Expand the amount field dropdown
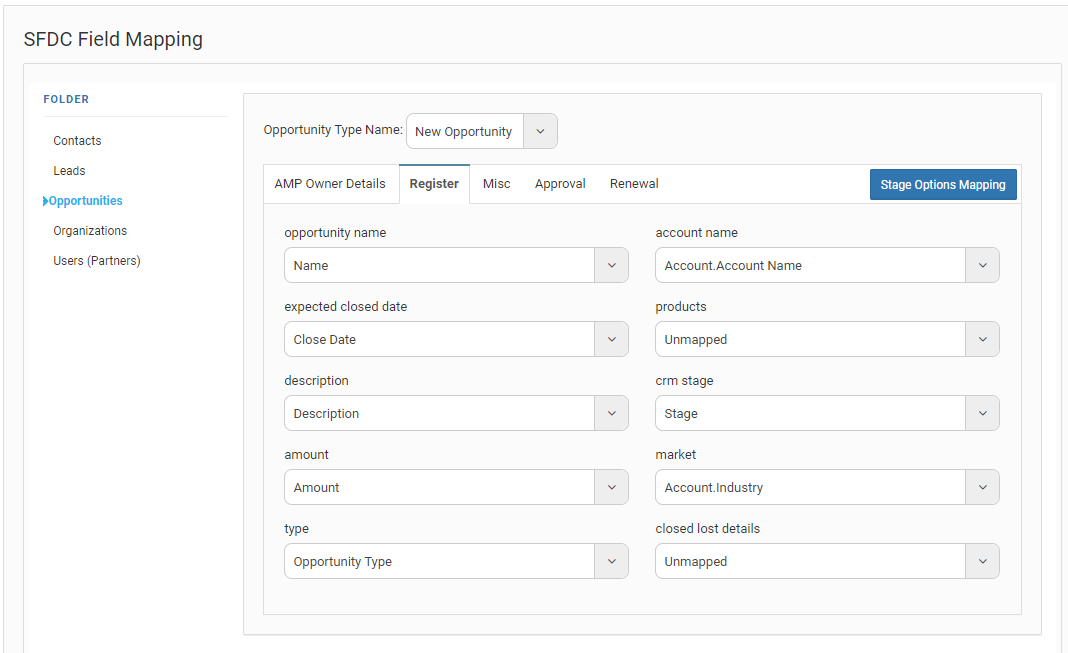The image size is (1068, 653). tap(611, 488)
